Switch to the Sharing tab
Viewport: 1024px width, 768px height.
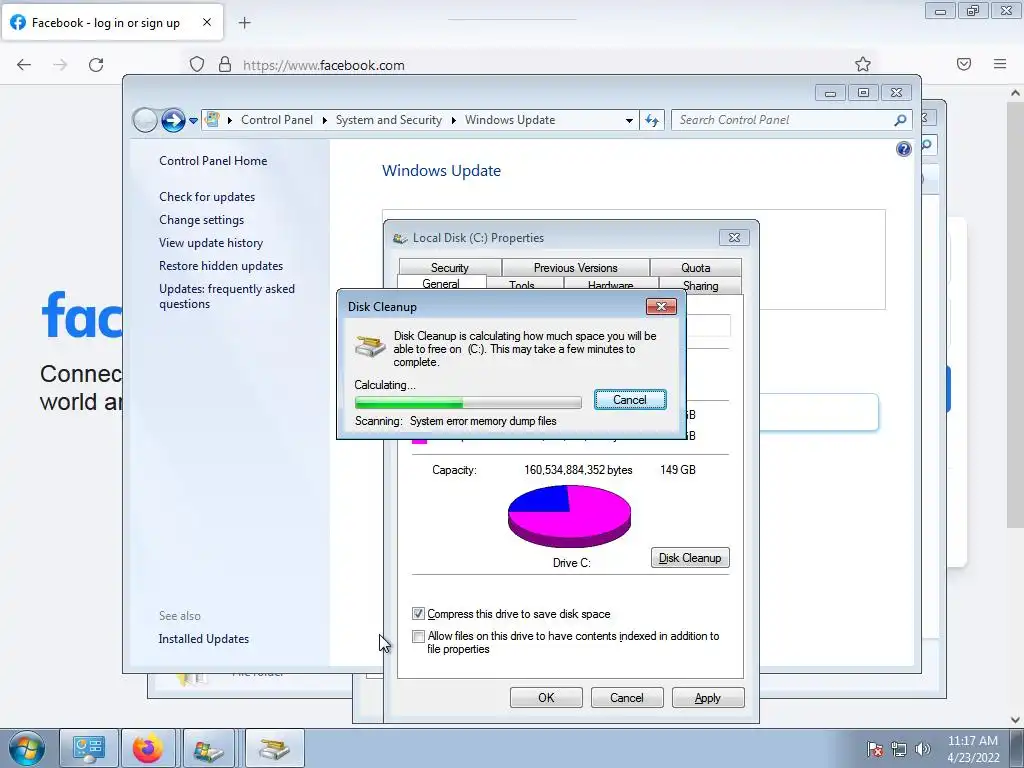click(700, 285)
